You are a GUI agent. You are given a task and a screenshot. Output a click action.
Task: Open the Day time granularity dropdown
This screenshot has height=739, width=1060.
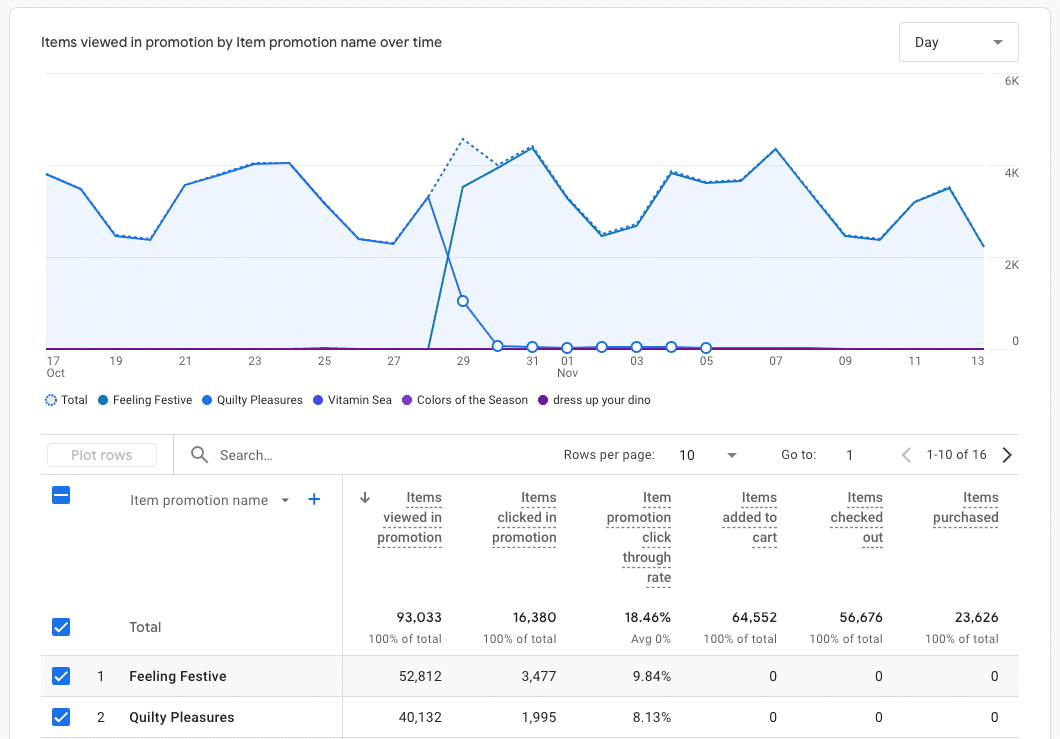pyautogui.click(x=957, y=42)
